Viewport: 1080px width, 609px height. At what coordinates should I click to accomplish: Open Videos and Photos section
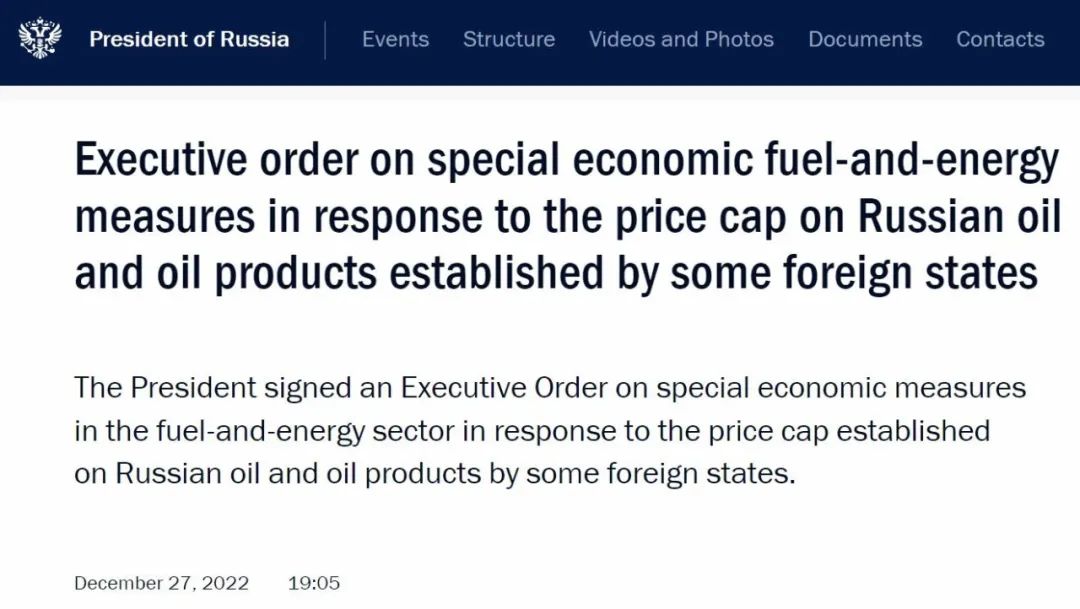pos(681,39)
